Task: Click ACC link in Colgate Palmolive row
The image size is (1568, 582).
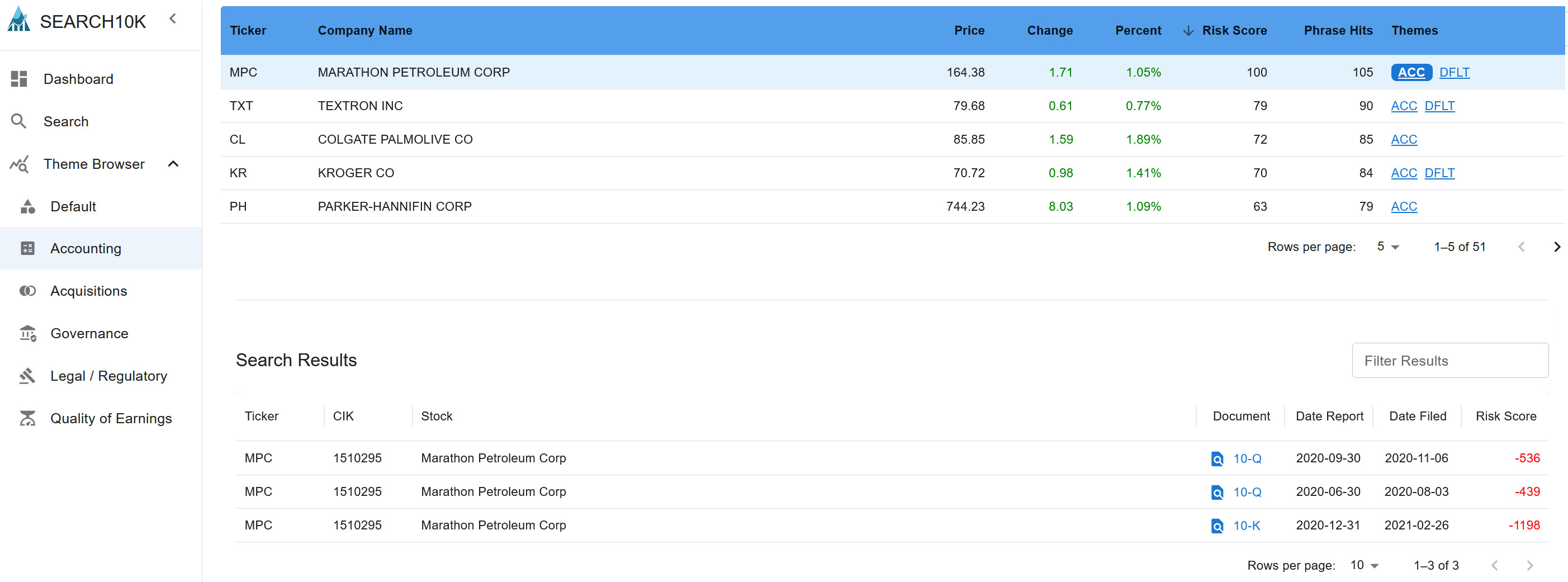Action: 1404,139
